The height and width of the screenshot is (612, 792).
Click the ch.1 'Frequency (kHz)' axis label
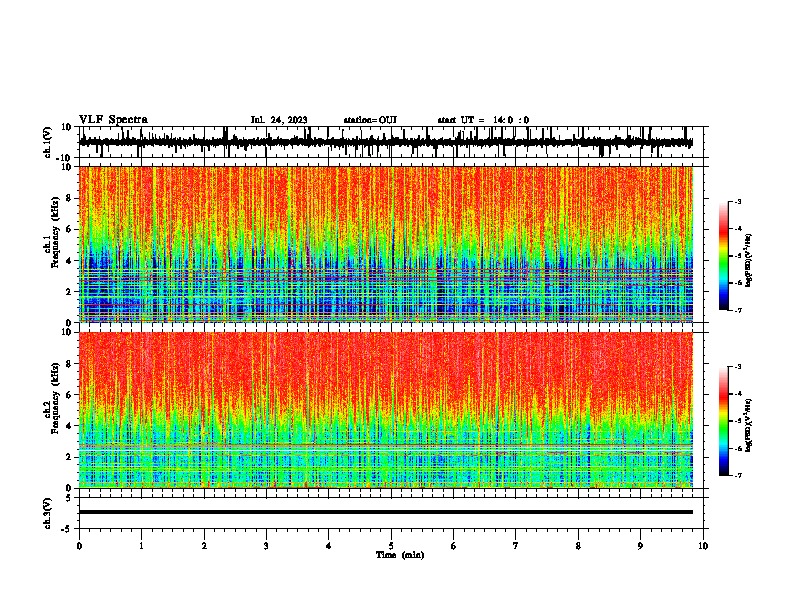pyautogui.click(x=56, y=233)
